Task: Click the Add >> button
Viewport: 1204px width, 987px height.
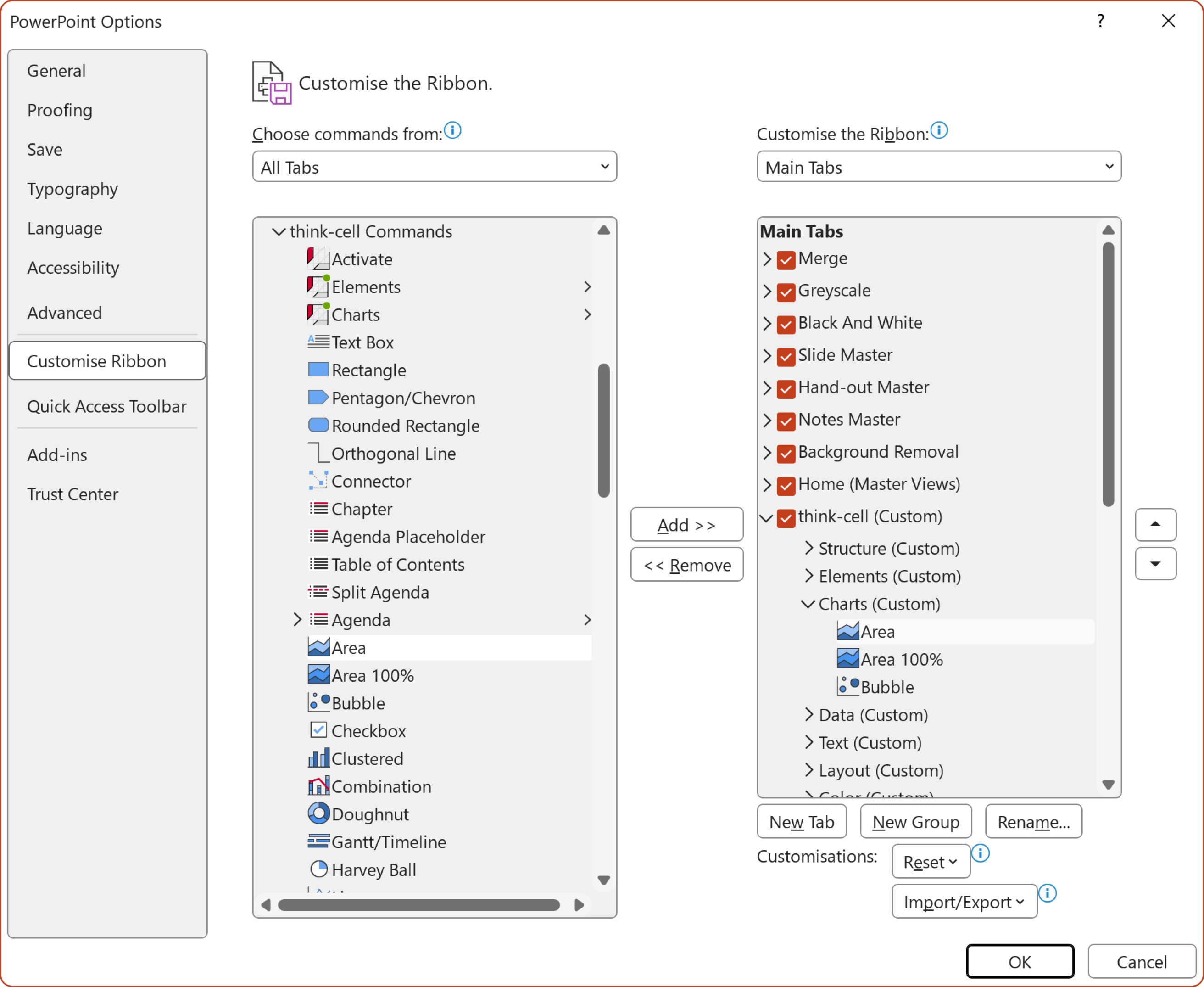Action: coord(686,524)
